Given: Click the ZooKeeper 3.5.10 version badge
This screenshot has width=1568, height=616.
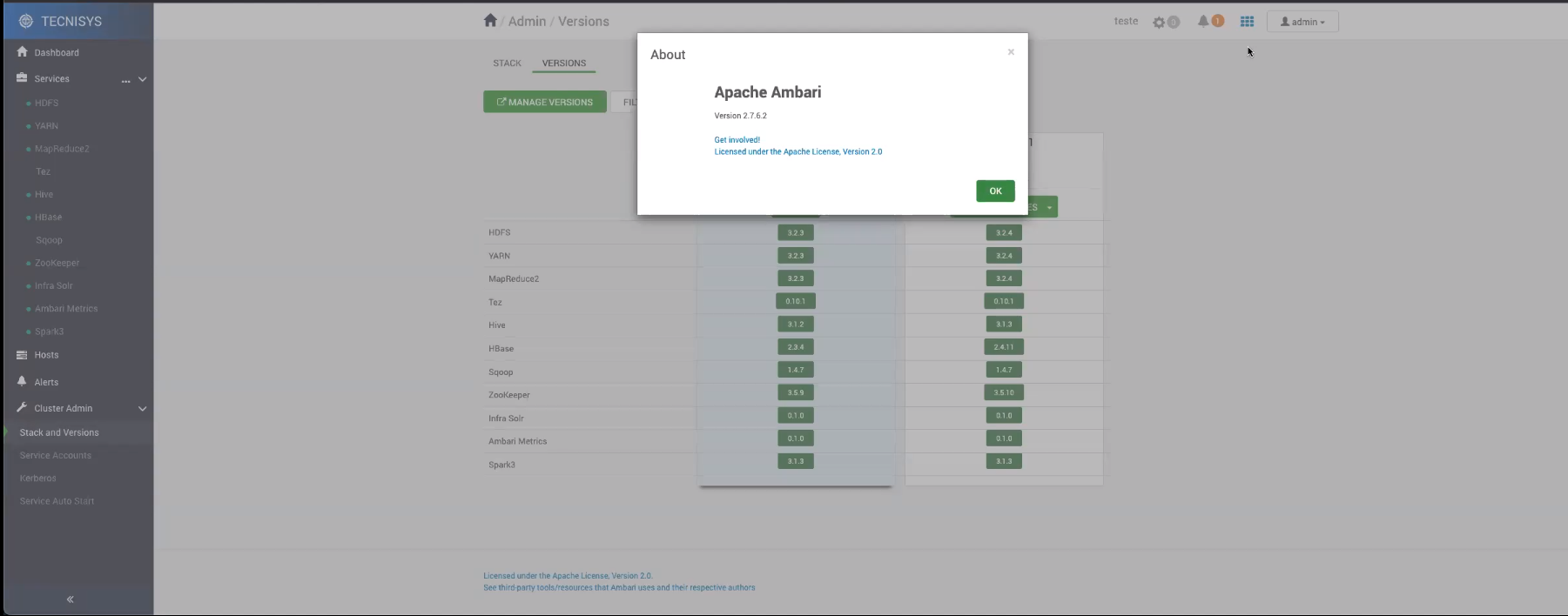Looking at the screenshot, I should [1004, 392].
